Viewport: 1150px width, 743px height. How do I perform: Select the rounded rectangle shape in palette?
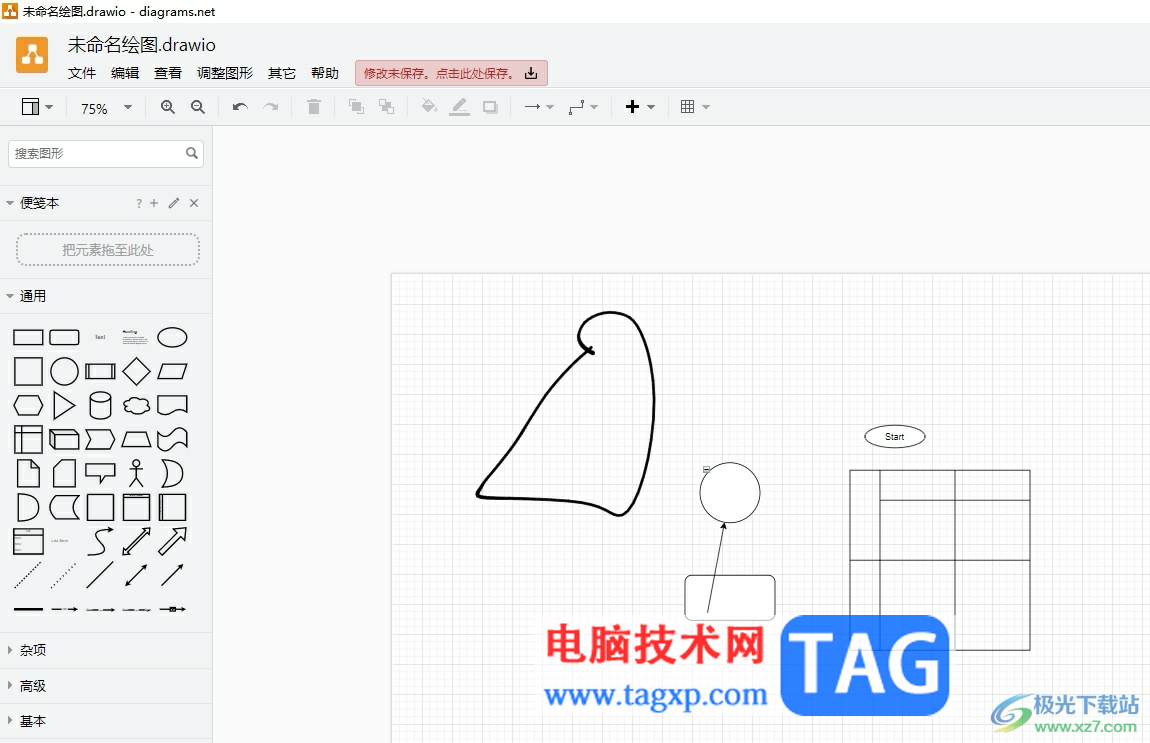pos(65,337)
